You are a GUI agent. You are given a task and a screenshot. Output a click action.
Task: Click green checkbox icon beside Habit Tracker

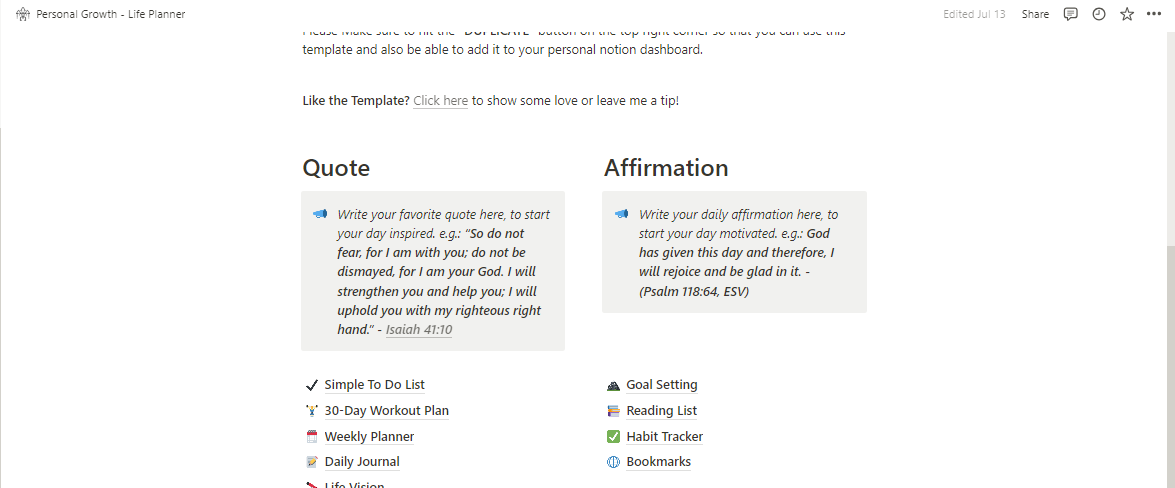[614, 436]
